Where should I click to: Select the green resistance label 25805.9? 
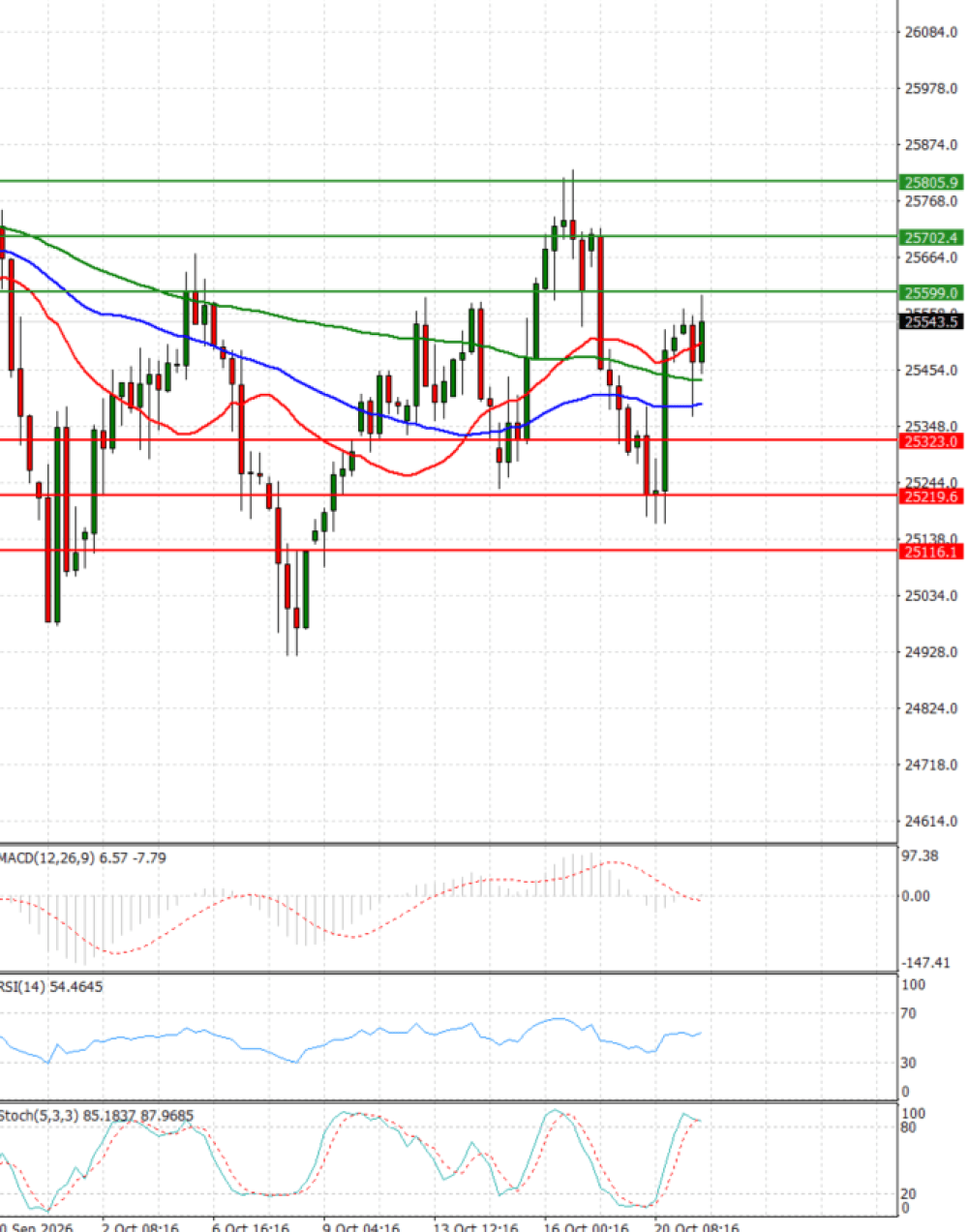click(x=931, y=182)
